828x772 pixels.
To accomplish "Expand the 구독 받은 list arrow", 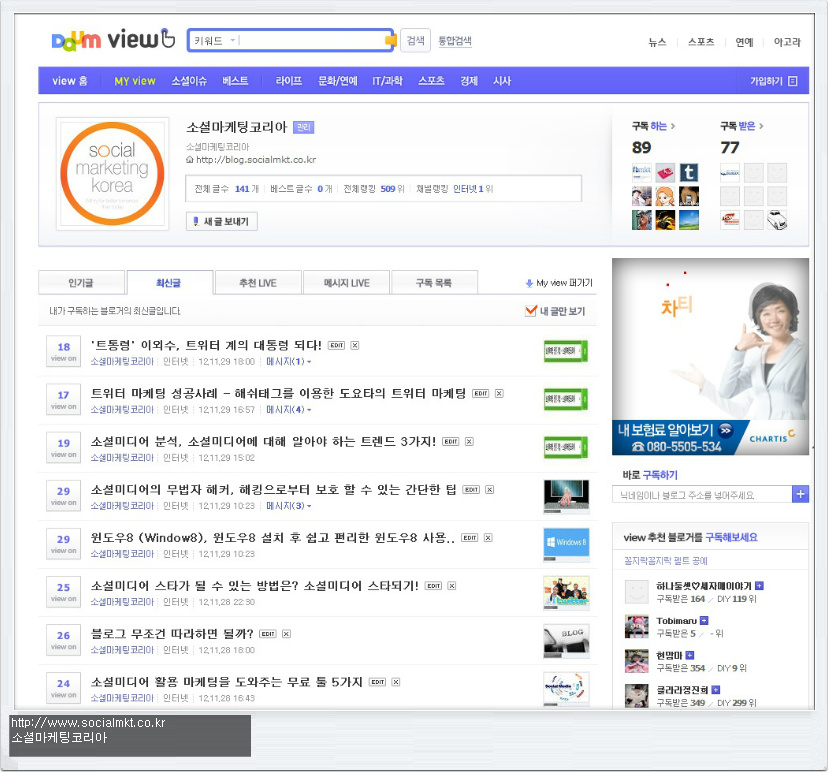I will pyautogui.click(x=761, y=126).
